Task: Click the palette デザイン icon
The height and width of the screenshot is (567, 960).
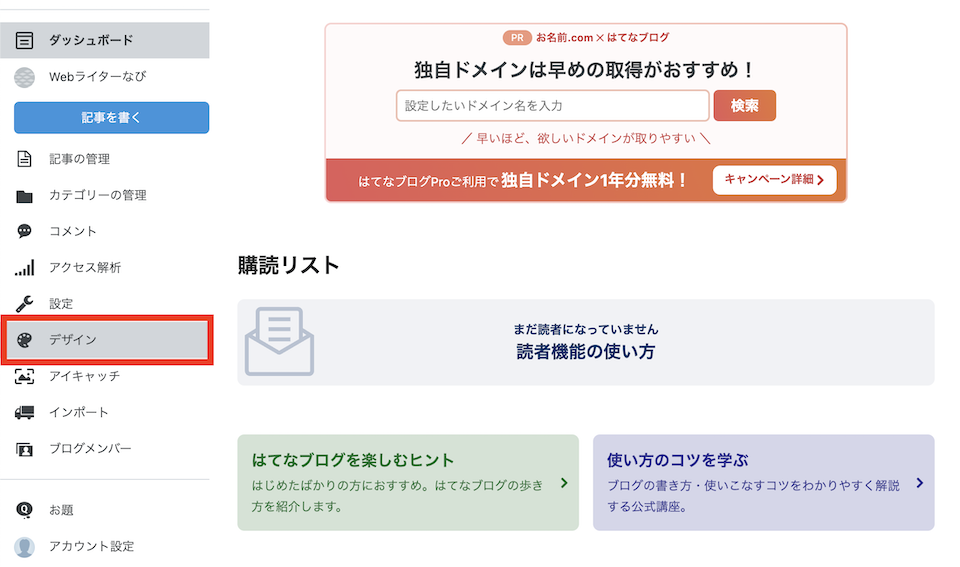Action: click(x=25, y=340)
